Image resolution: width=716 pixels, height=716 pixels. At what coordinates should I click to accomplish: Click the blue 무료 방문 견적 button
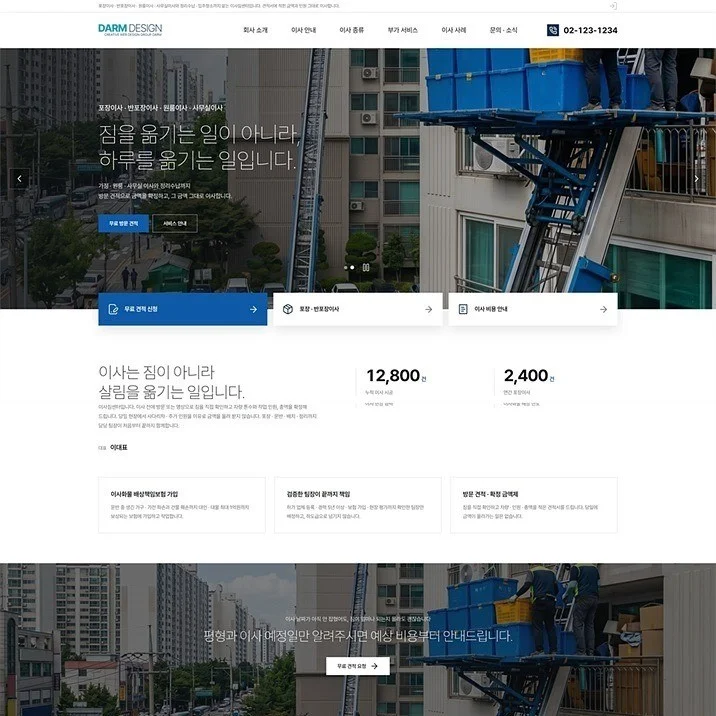(123, 223)
